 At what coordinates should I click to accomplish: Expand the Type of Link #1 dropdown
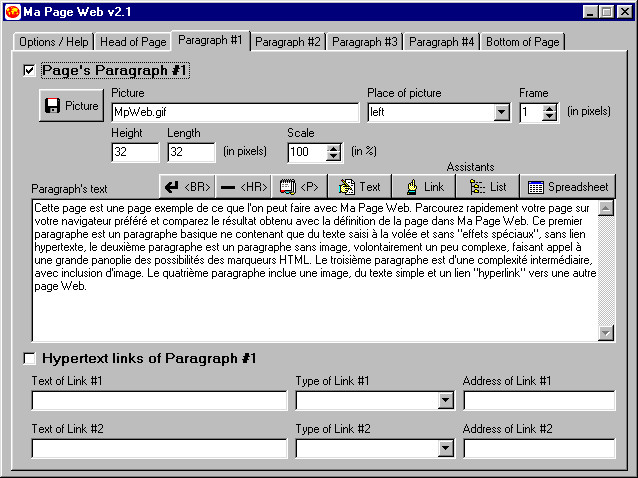446,401
